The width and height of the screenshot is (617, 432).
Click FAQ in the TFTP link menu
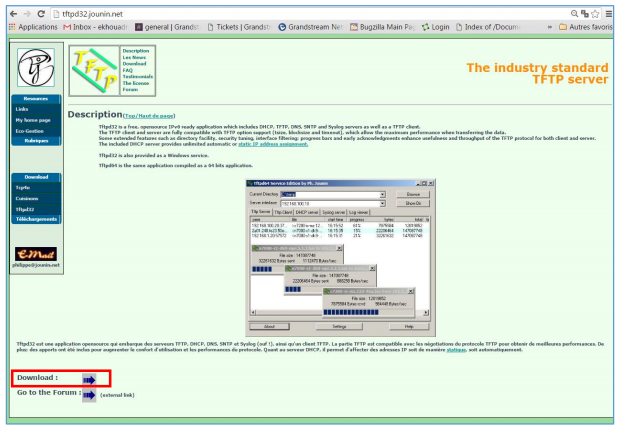[x=127, y=70]
